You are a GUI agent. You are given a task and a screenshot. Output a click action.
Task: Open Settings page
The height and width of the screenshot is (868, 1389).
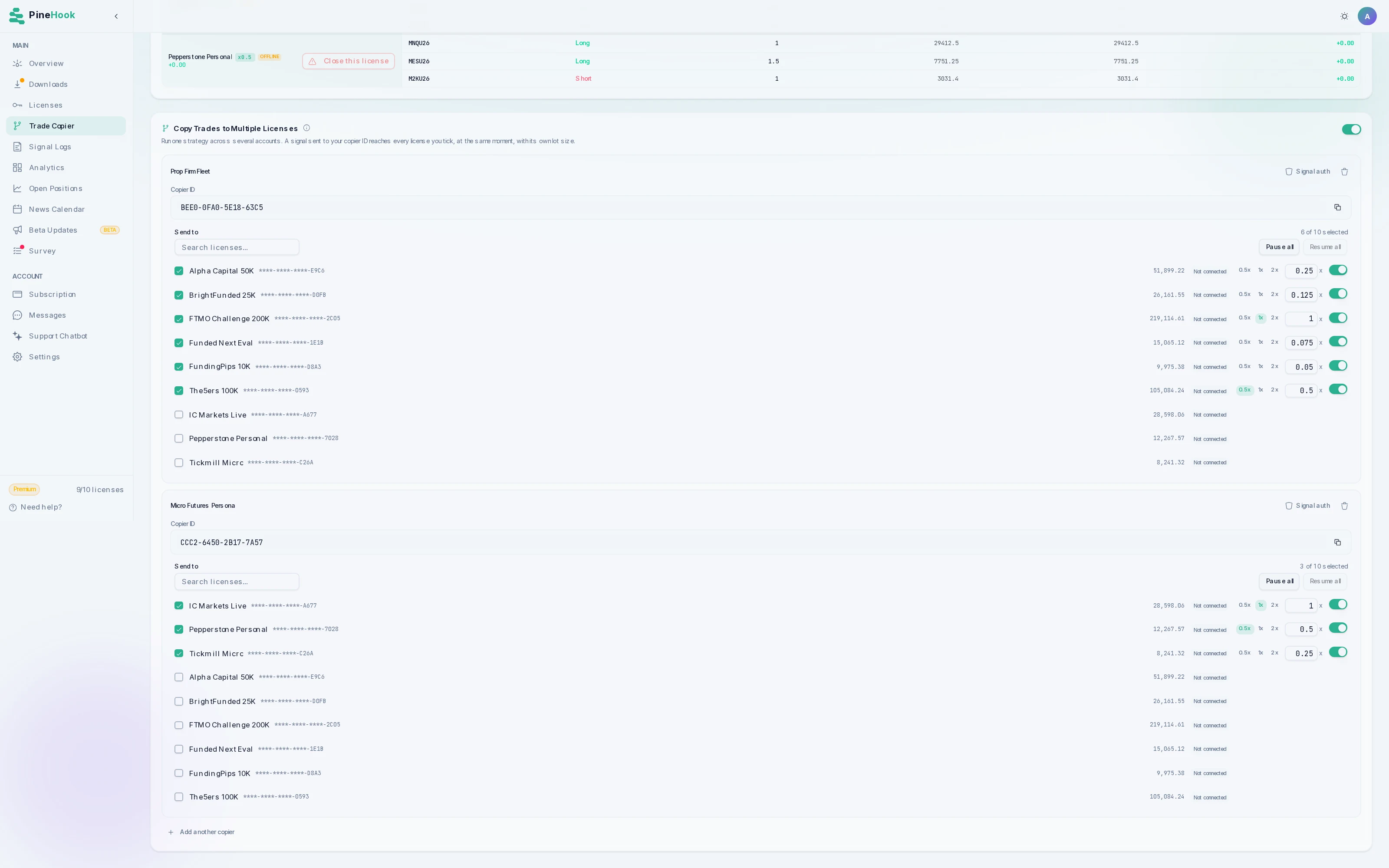click(x=66, y=357)
